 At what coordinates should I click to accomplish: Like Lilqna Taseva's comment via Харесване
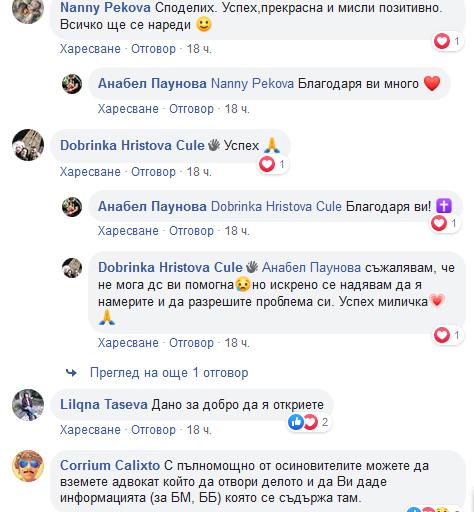pyautogui.click(x=90, y=430)
